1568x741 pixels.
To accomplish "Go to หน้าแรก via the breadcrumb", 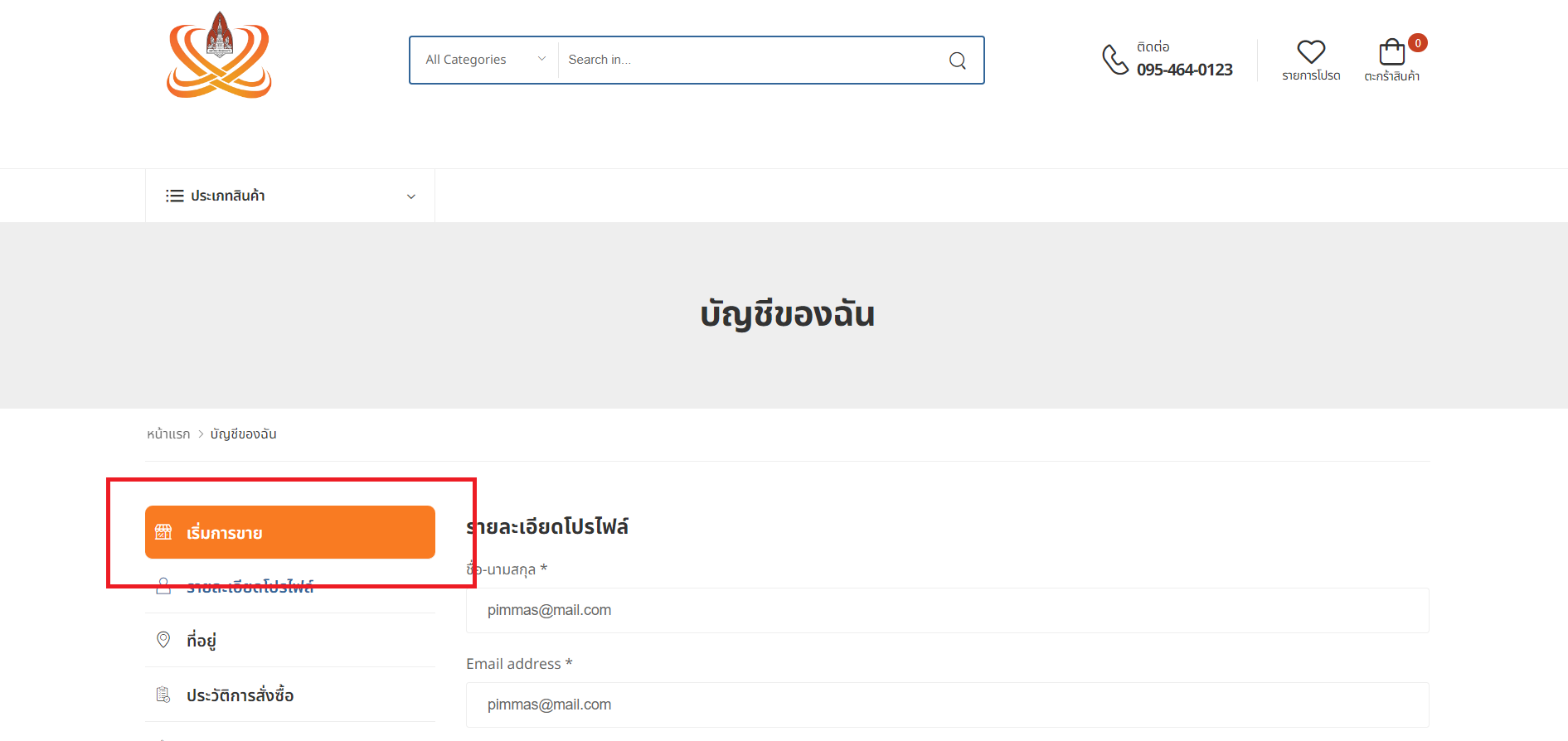I will (168, 434).
